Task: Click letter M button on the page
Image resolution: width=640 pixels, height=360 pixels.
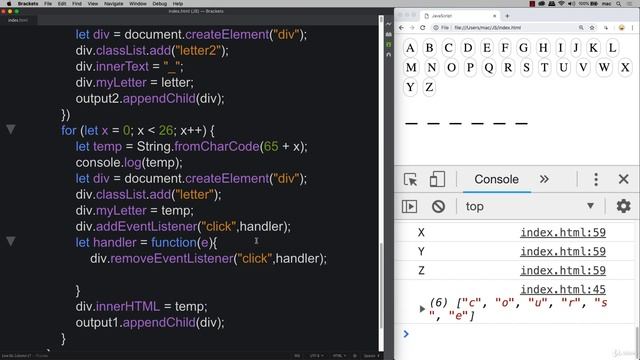Action: pyautogui.click(x=411, y=67)
